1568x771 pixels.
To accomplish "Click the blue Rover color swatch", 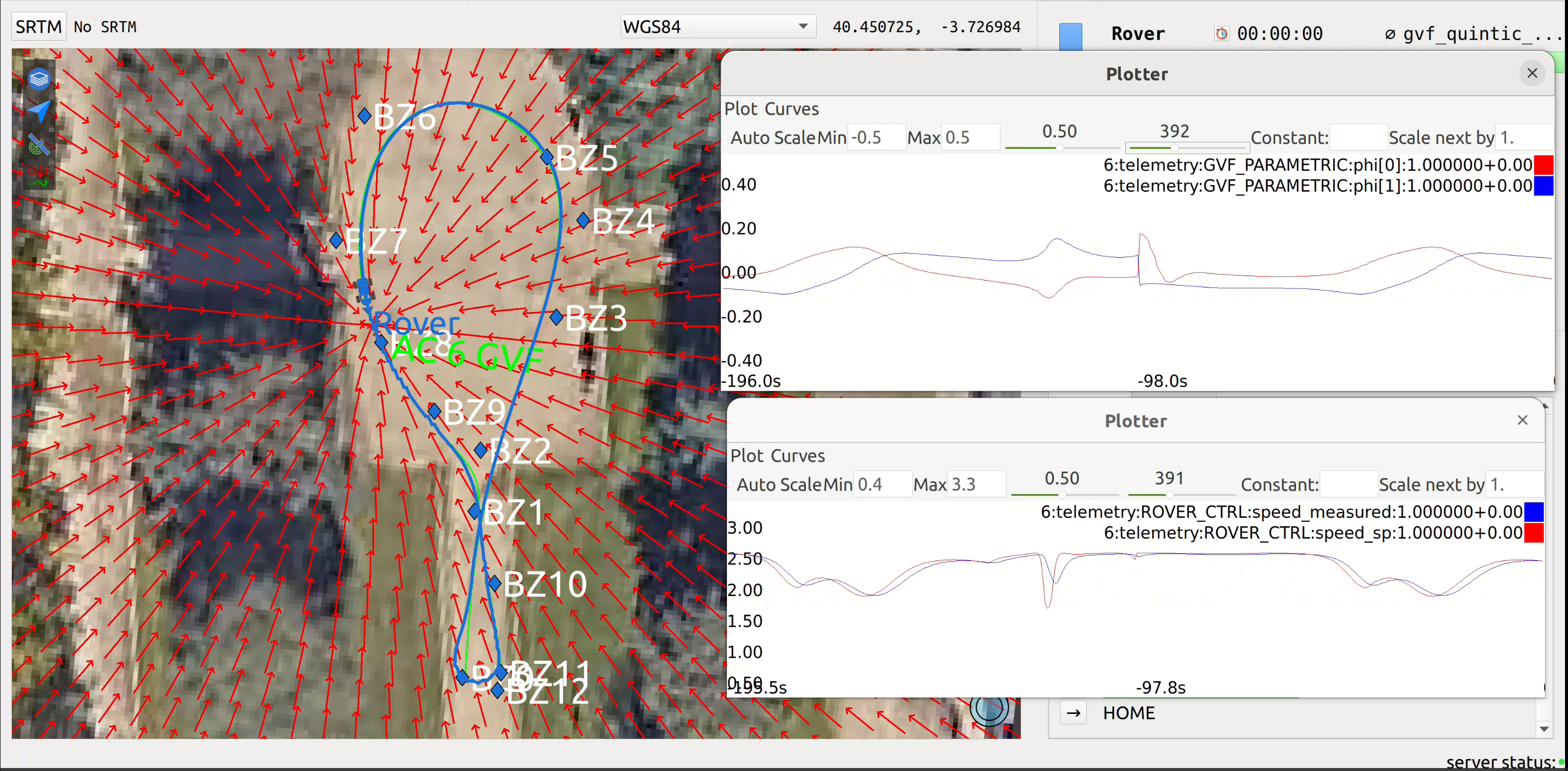I will tap(1070, 36).
